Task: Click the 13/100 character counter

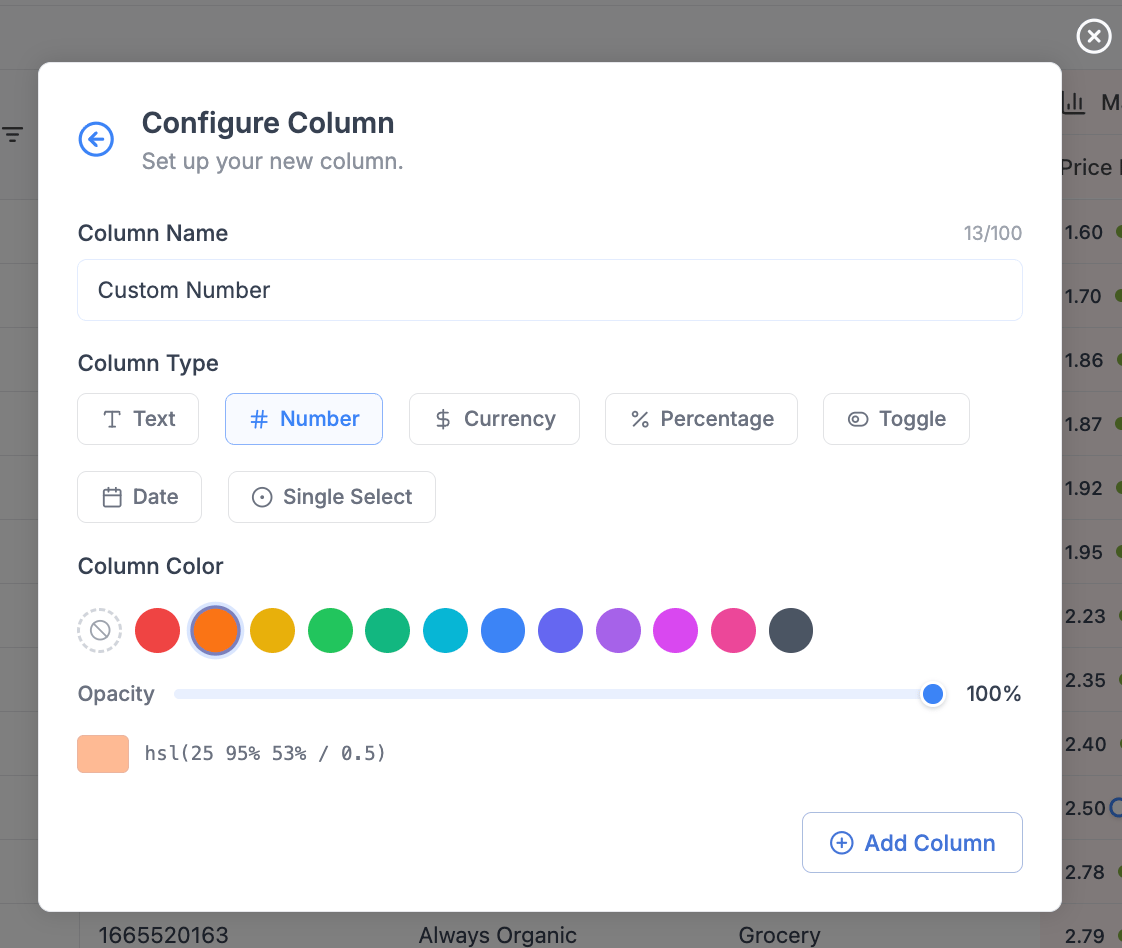Action: (x=992, y=233)
